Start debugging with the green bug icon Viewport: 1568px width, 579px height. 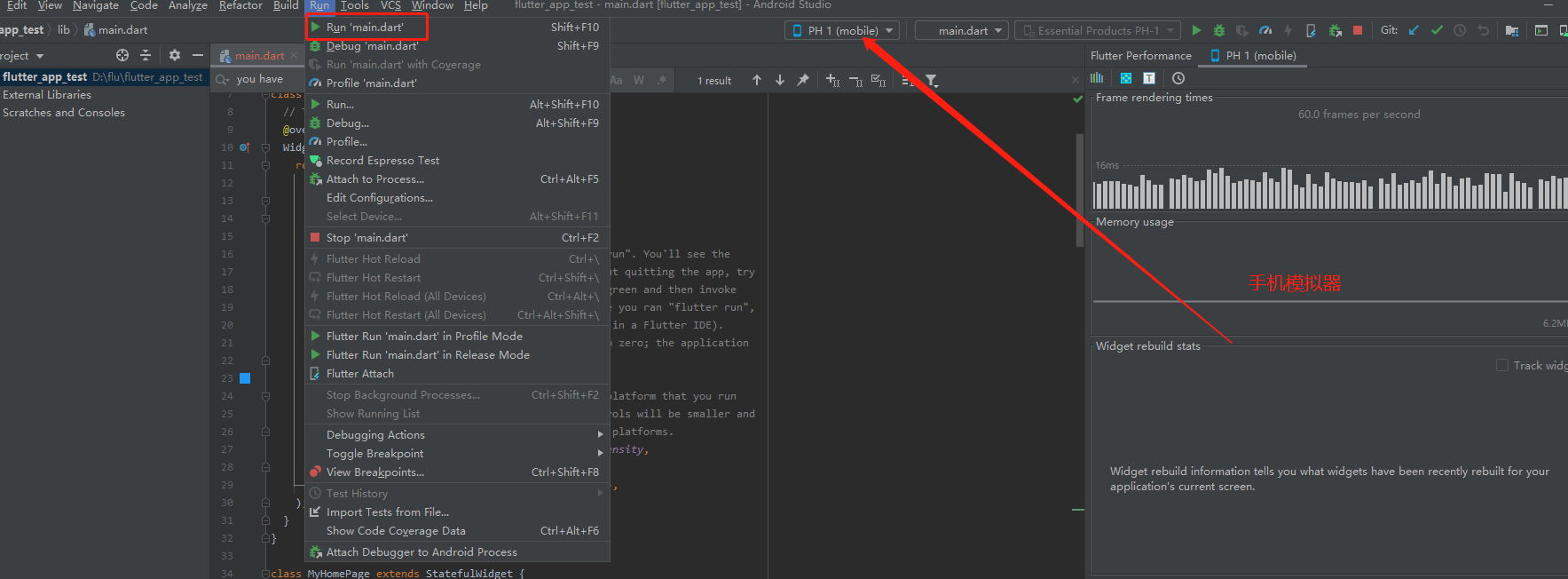point(1219,30)
